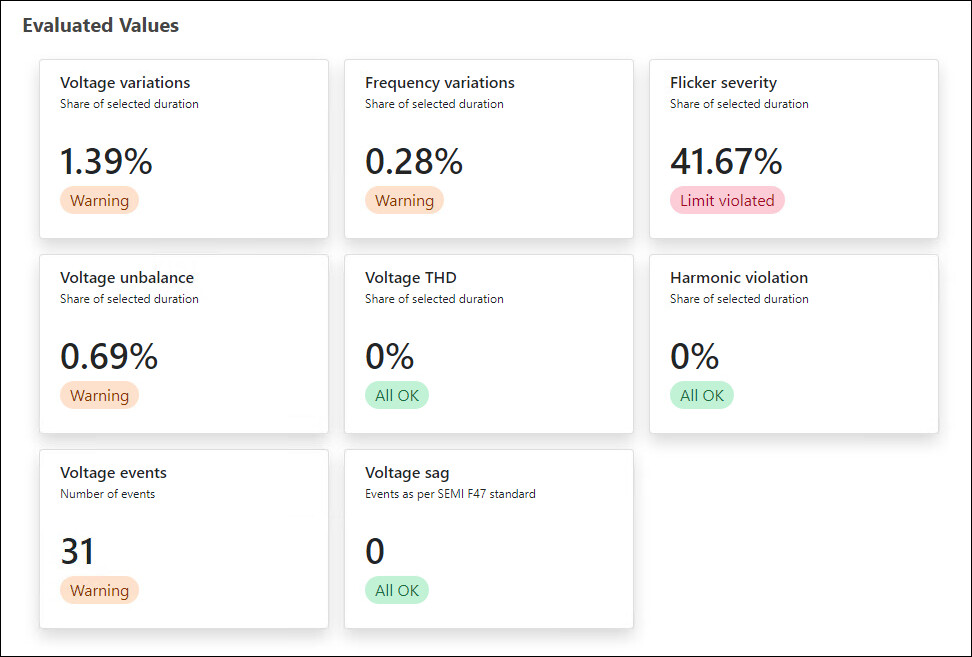Screen dimensions: 972x657
Task: Click the Voltage events count of 31
Action: coord(78,551)
